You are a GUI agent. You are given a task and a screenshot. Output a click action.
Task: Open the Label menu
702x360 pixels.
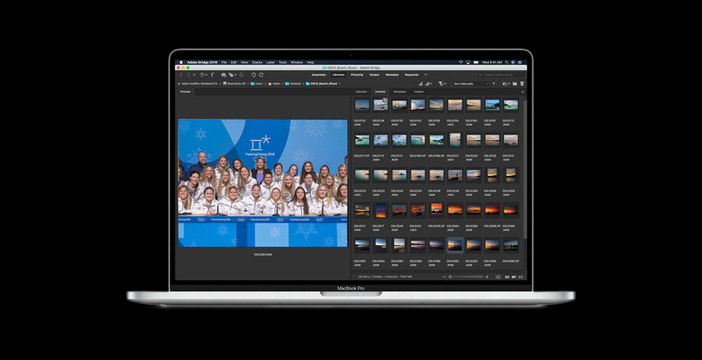tap(270, 62)
